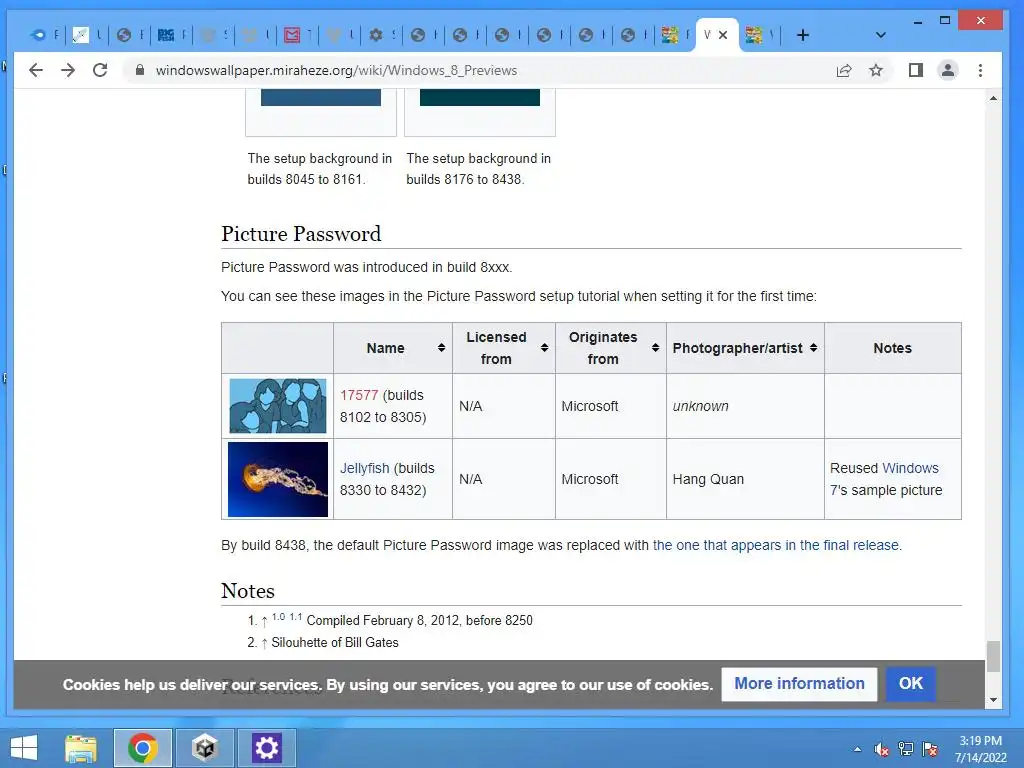This screenshot has width=1024, height=768.
Task: Open the Windows Start menu
Action: click(x=24, y=748)
